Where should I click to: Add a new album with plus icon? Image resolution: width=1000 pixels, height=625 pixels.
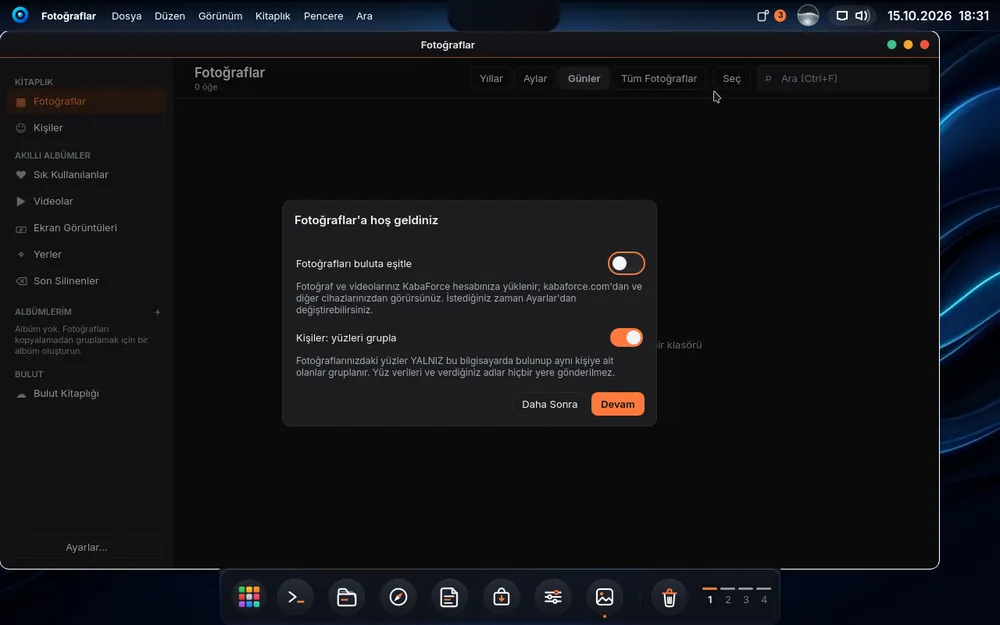(x=158, y=312)
